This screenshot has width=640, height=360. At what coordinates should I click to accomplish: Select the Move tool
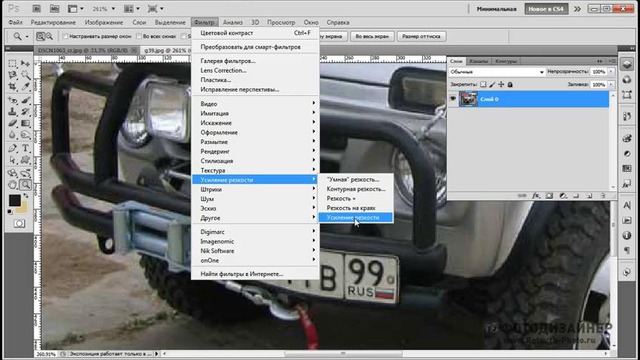click(x=25, y=64)
